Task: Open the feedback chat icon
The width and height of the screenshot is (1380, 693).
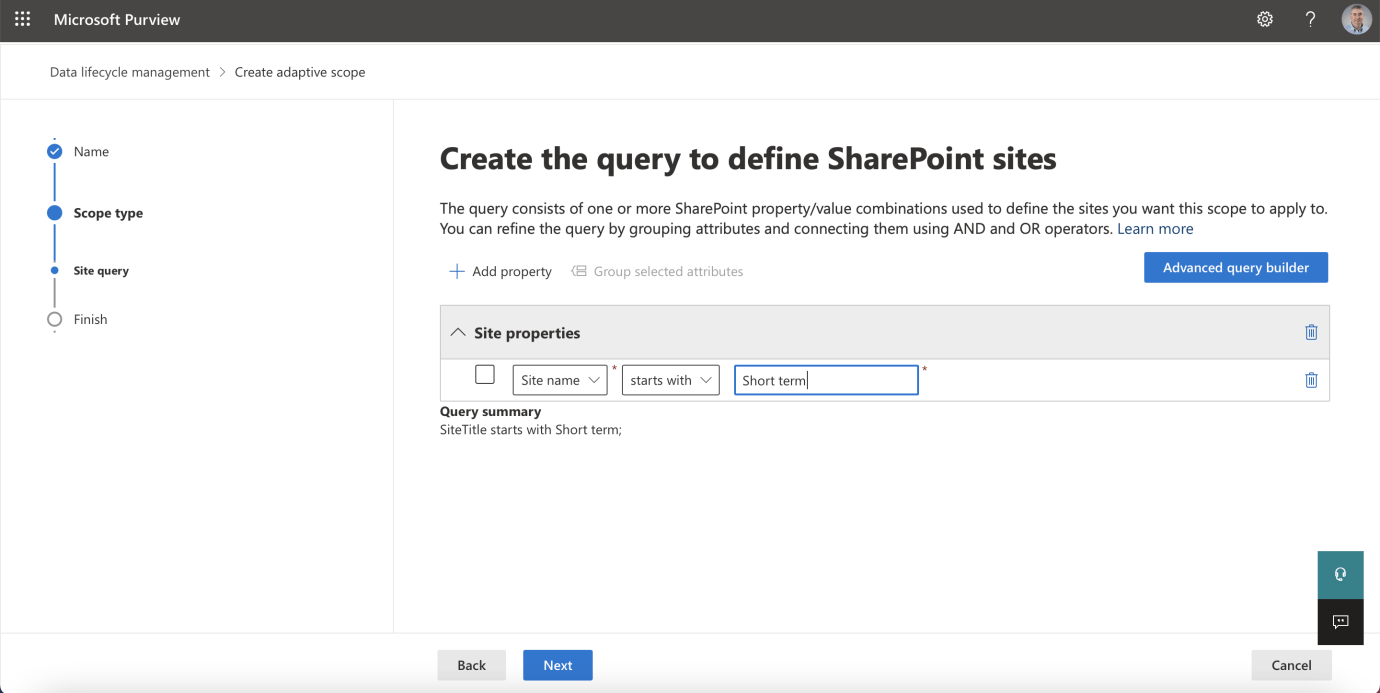Action: (1340, 622)
